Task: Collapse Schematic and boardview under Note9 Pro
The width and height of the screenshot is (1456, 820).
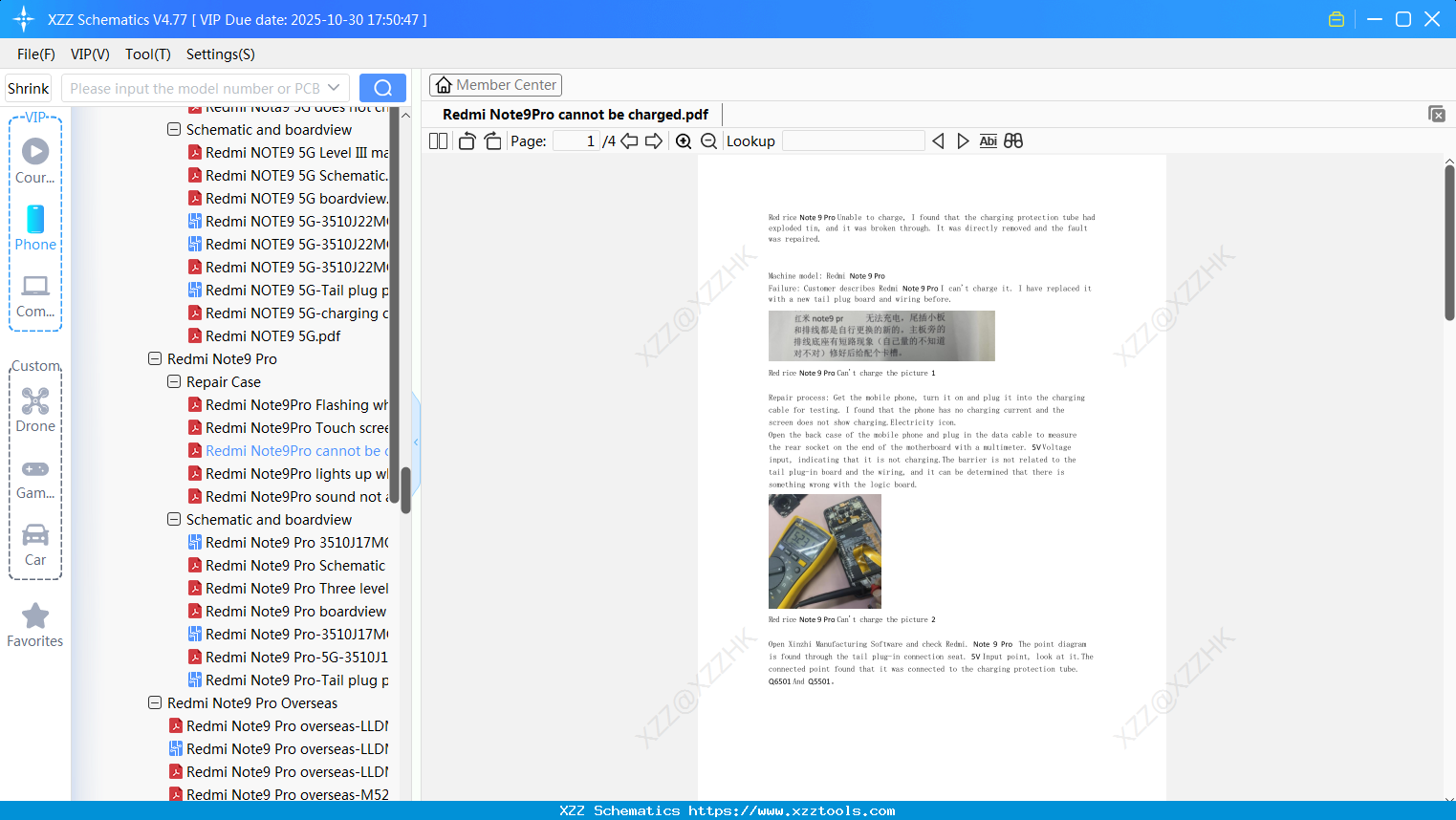Action: click(174, 519)
